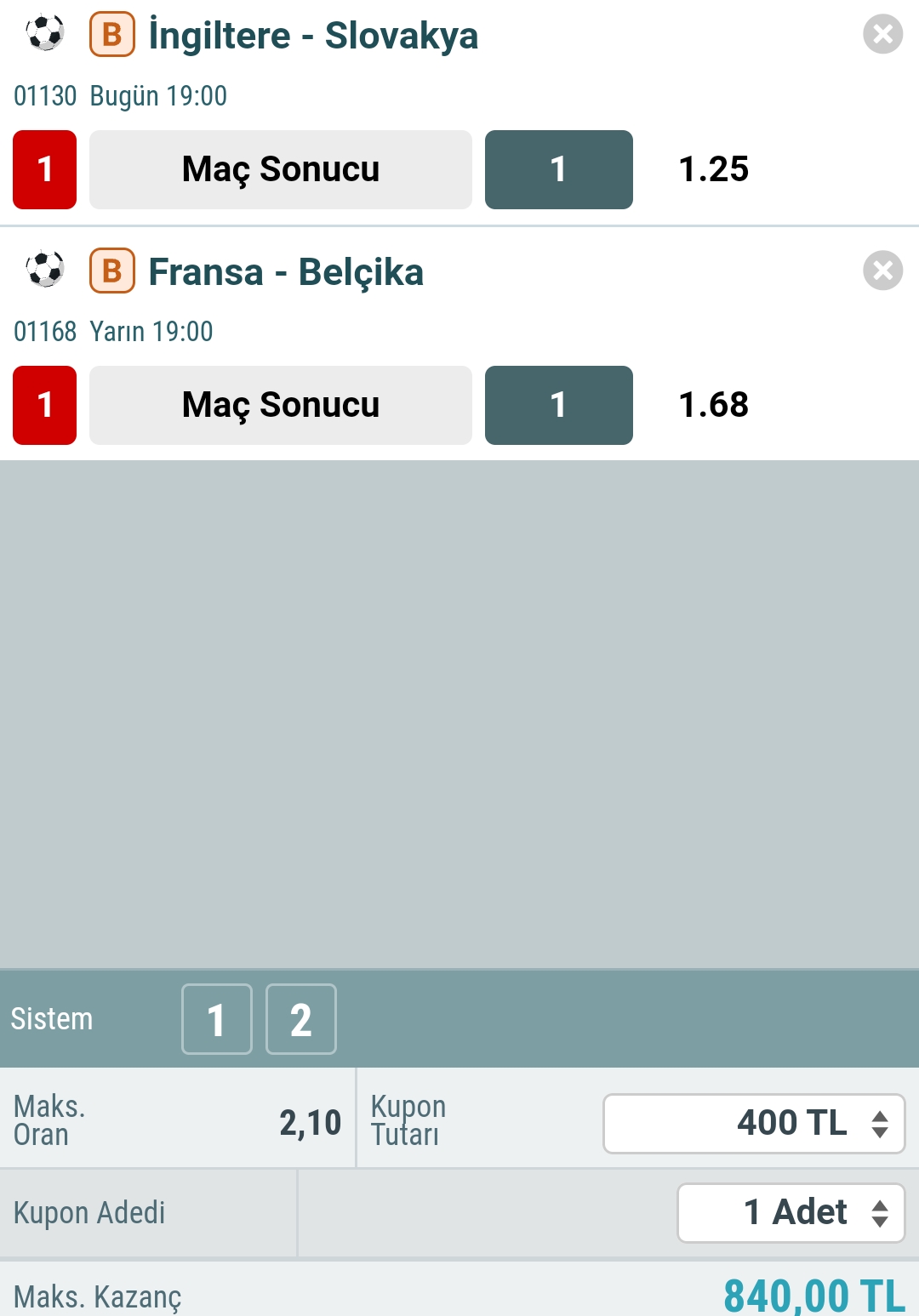
Task: Tap the B badge for Fransa - Belçika
Action: [112, 271]
